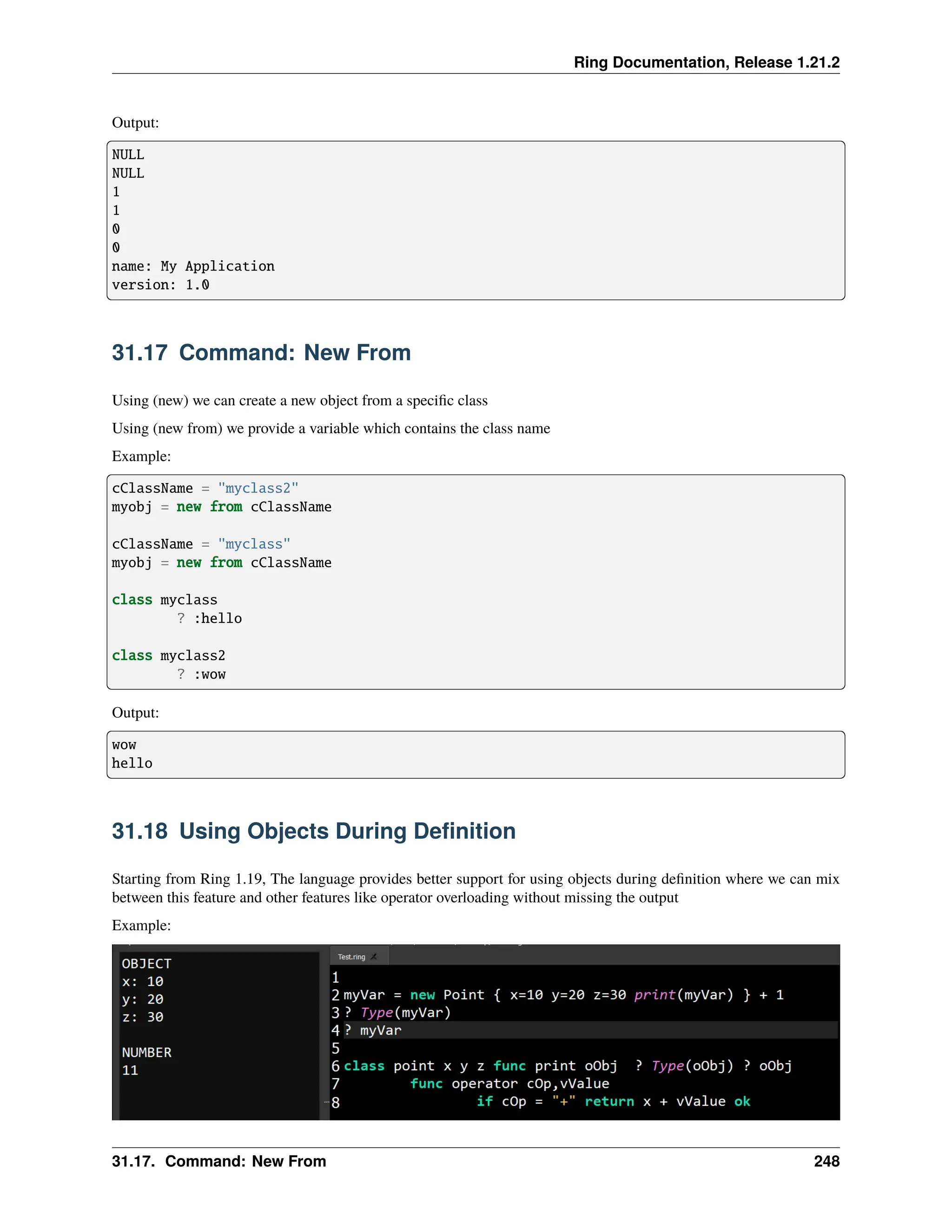Click line number 4 in the code editor

336,1030
